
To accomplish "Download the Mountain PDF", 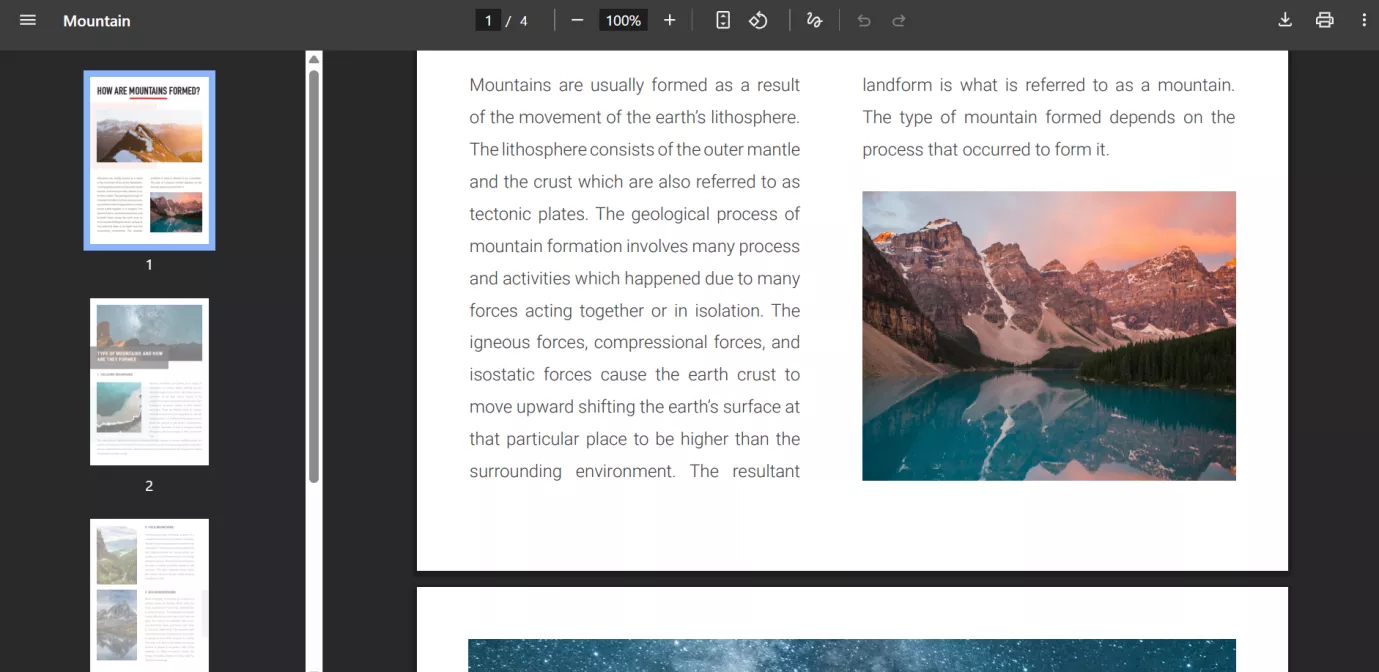I will click(1284, 19).
